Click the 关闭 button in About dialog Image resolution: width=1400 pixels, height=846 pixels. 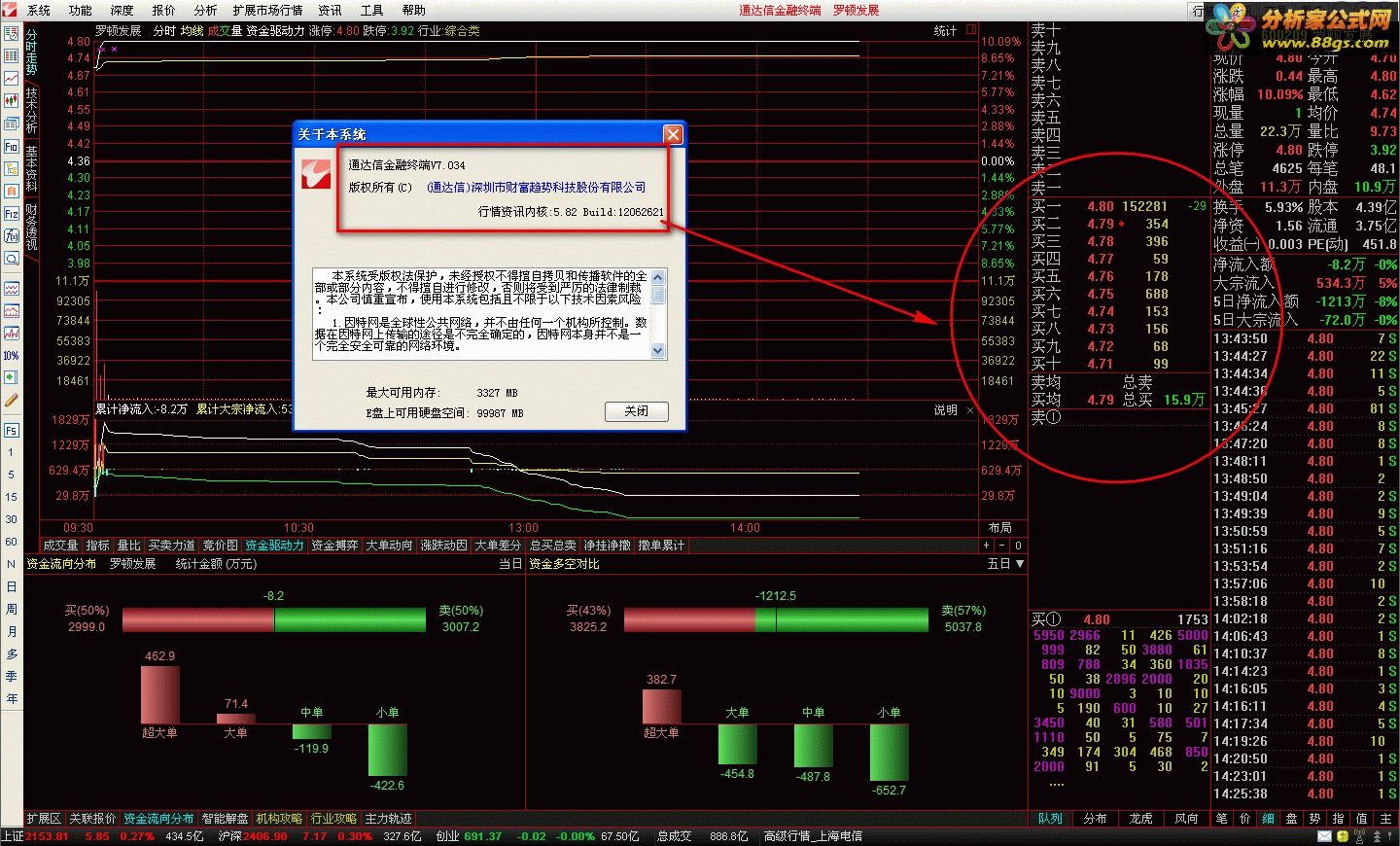point(637,411)
